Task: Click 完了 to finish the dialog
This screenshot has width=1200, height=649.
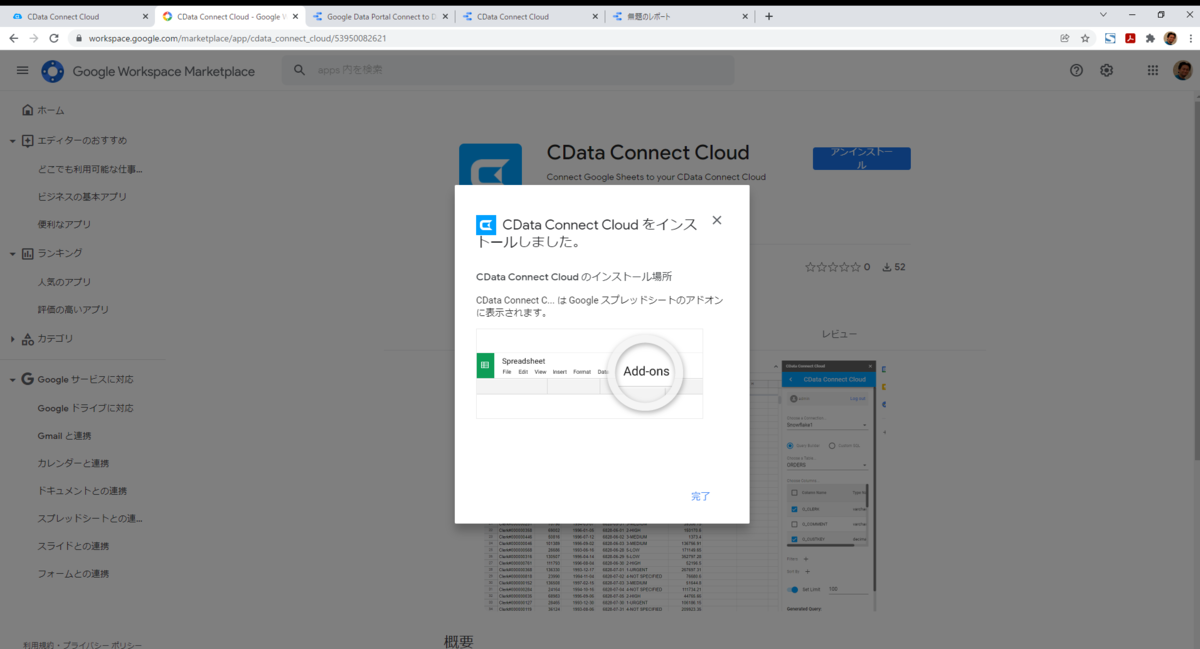Action: [x=700, y=496]
